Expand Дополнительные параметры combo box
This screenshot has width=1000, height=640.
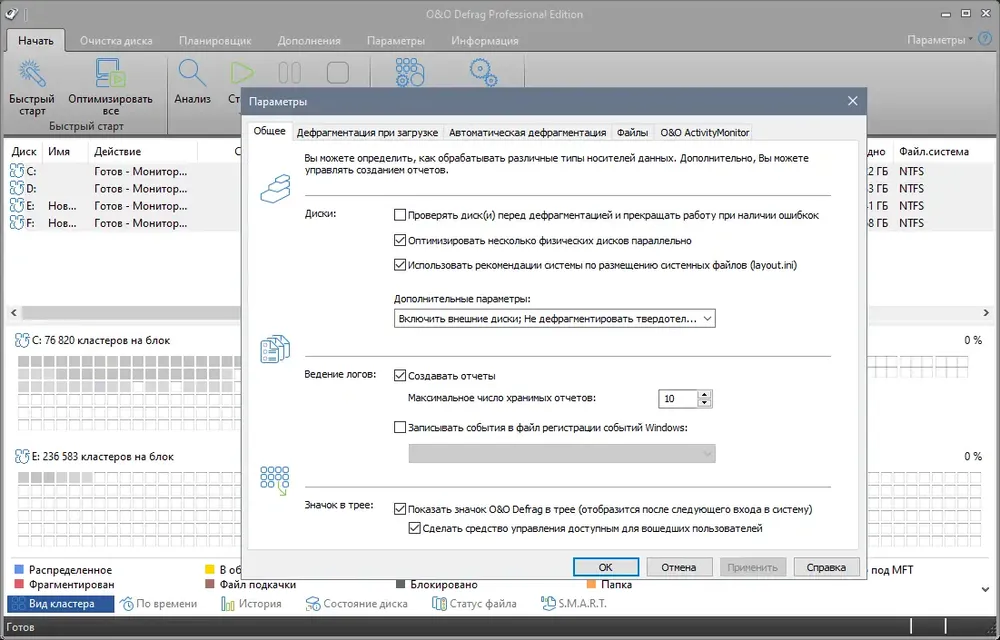coord(554,318)
